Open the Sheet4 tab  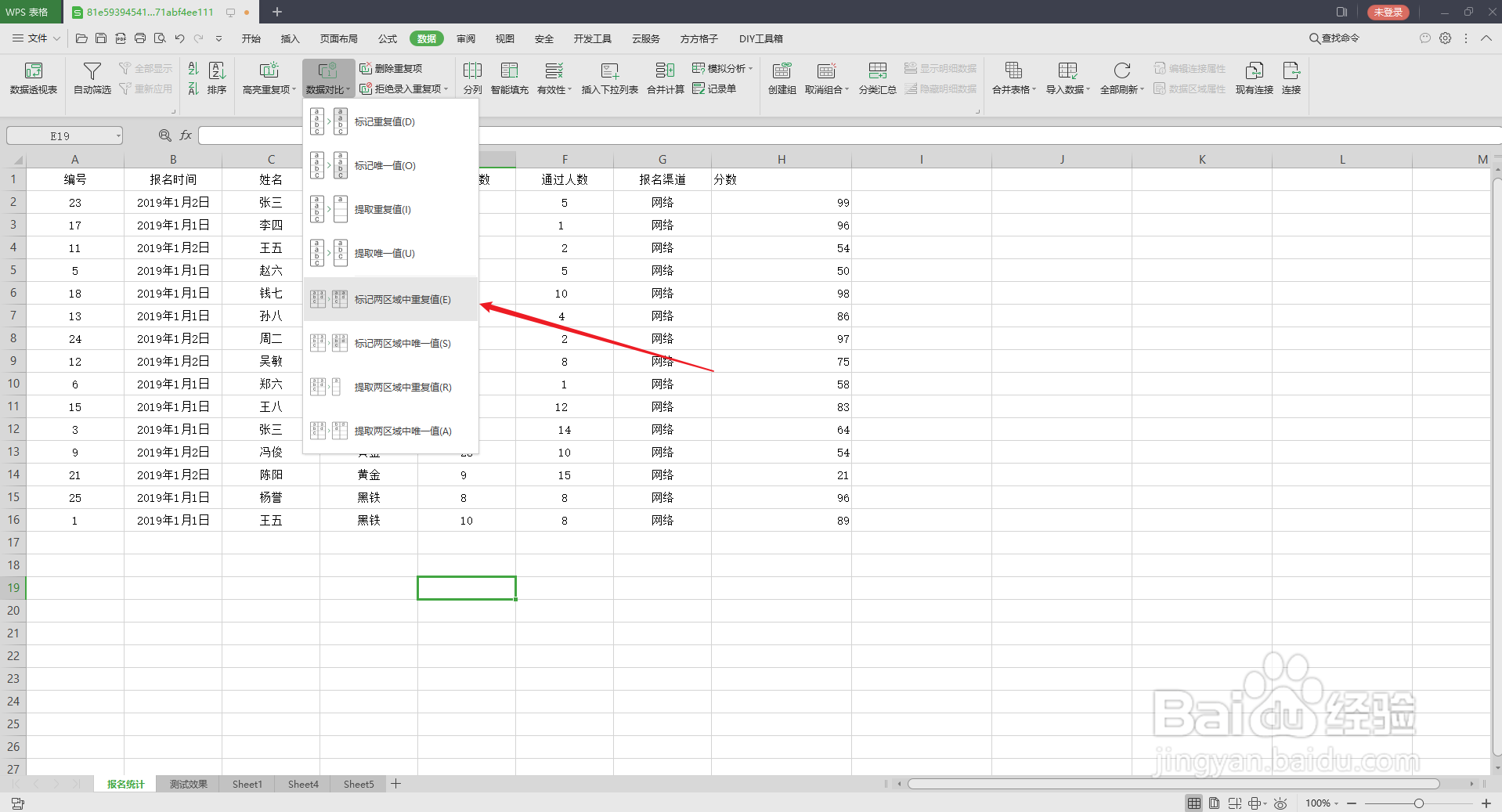click(x=303, y=784)
